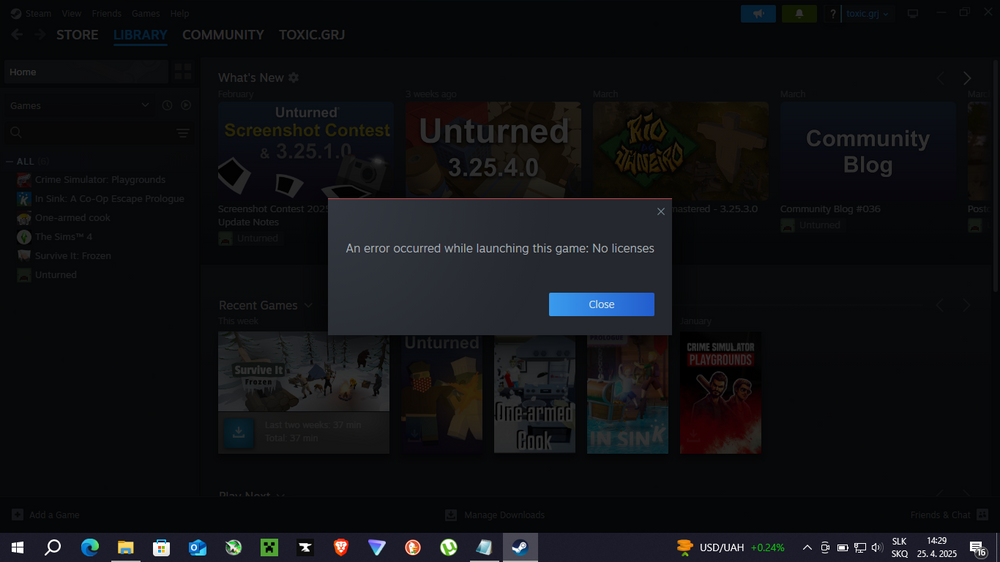The width and height of the screenshot is (1000, 562).
Task: Dismiss error dialog with X icon
Action: point(661,212)
